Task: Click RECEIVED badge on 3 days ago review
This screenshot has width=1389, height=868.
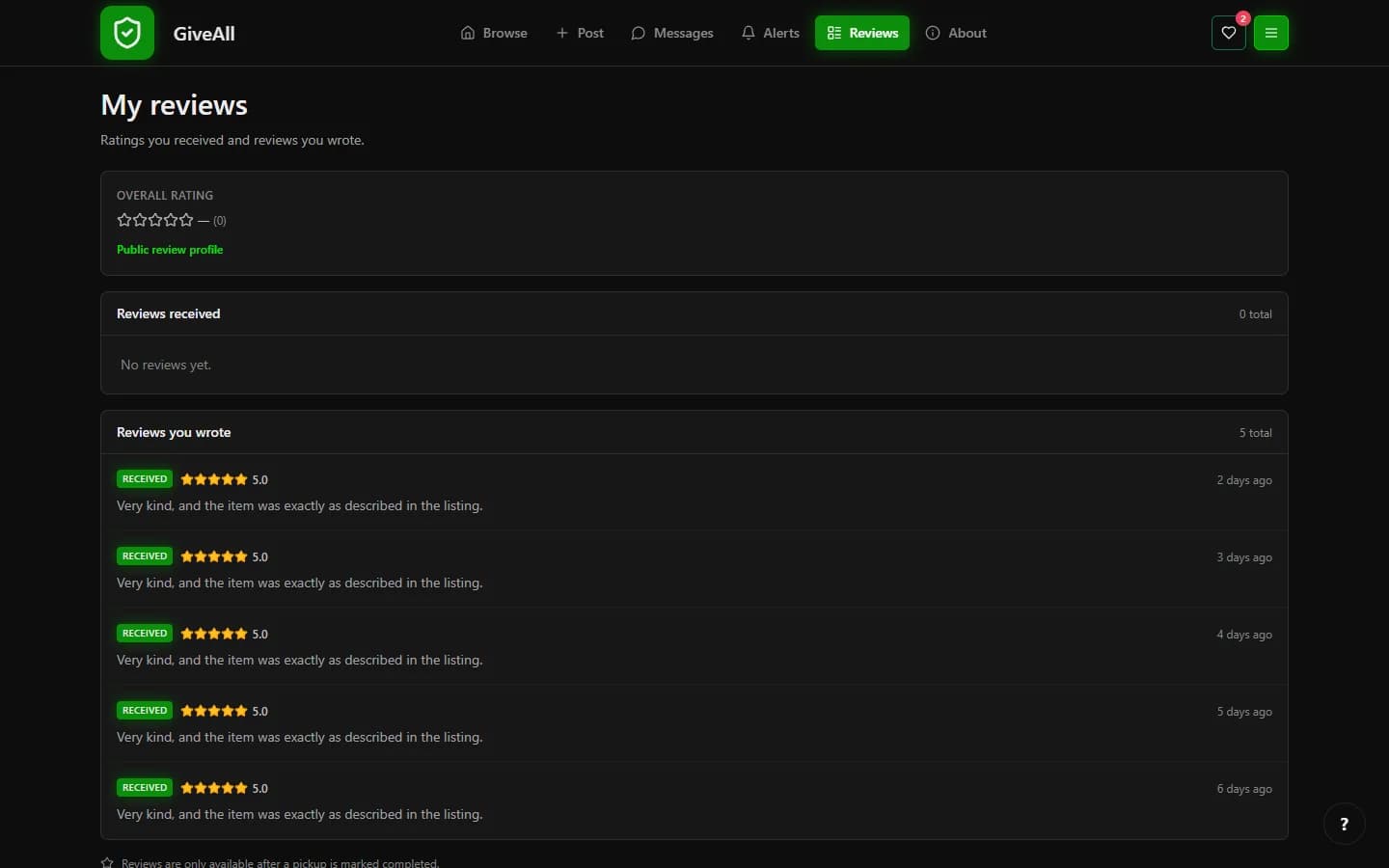Action: click(145, 556)
